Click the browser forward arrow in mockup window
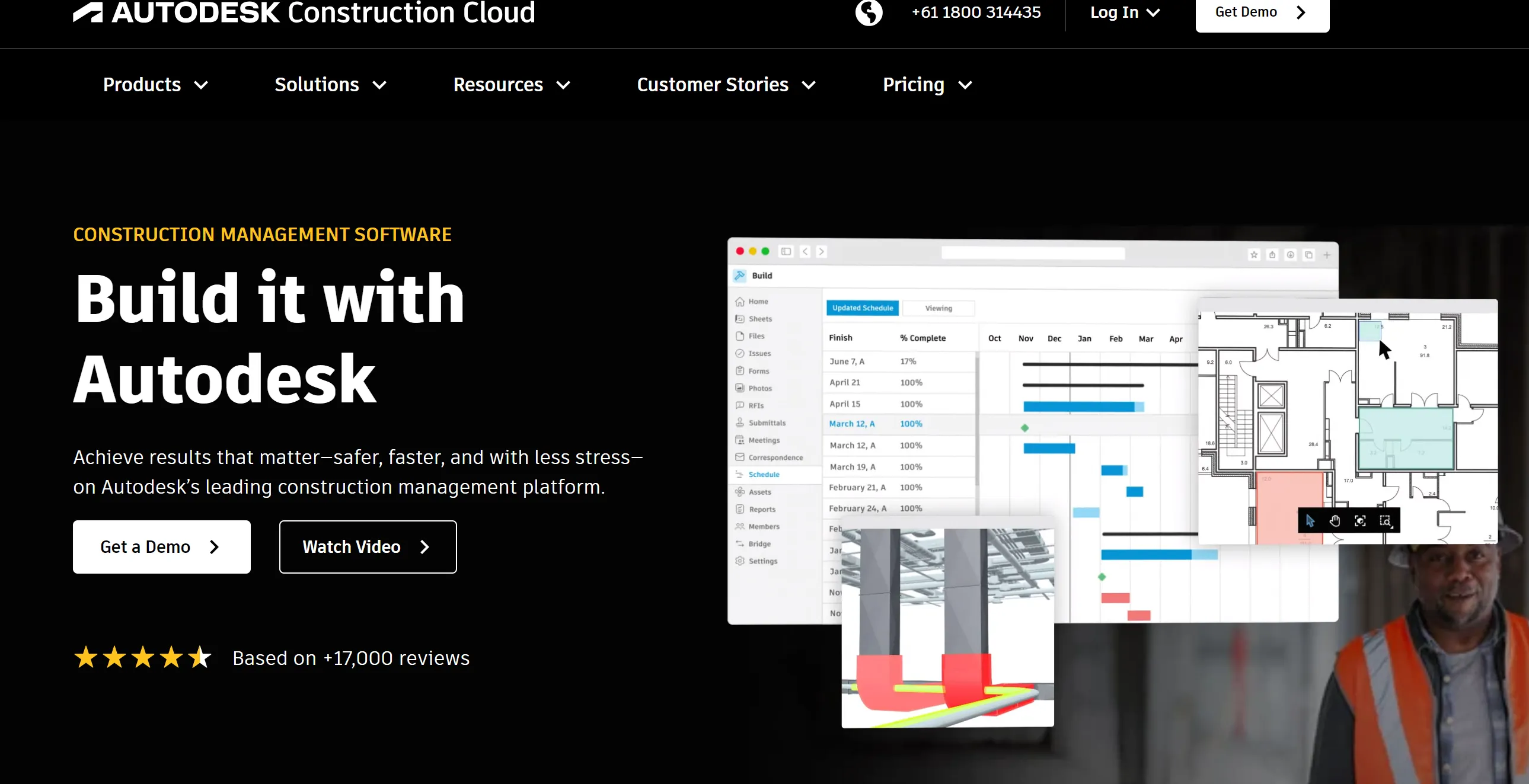The width and height of the screenshot is (1529, 784). [x=822, y=252]
